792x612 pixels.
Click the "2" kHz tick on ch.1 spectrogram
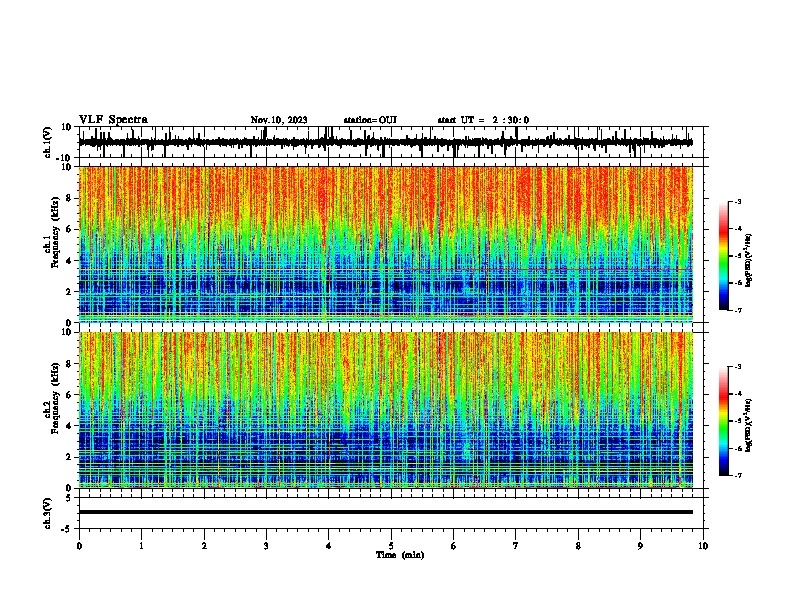click(x=69, y=291)
